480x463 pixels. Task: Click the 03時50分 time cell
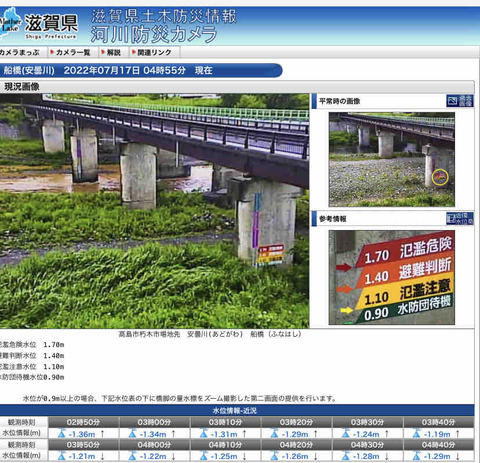click(83, 445)
